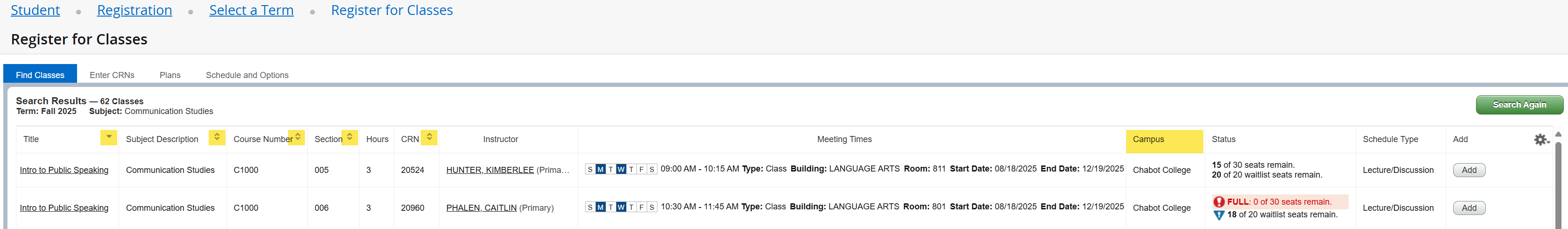
Task: Sort results by Section column icon
Action: pyautogui.click(x=349, y=138)
